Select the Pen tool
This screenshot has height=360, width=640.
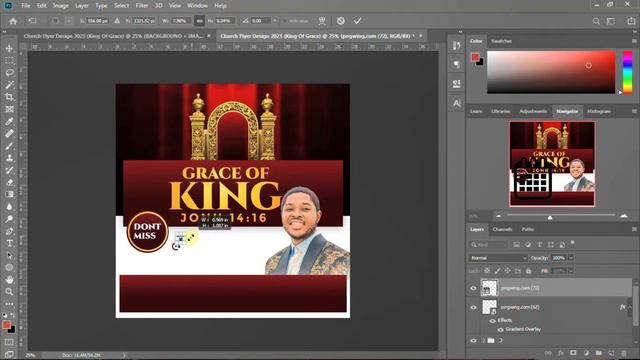coord(9,231)
